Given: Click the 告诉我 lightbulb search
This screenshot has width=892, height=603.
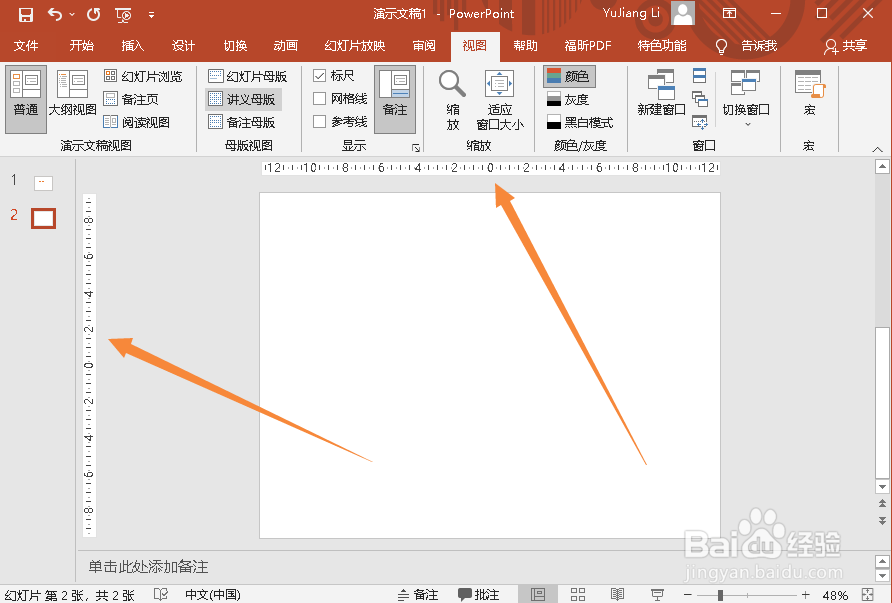Looking at the screenshot, I should [746, 46].
